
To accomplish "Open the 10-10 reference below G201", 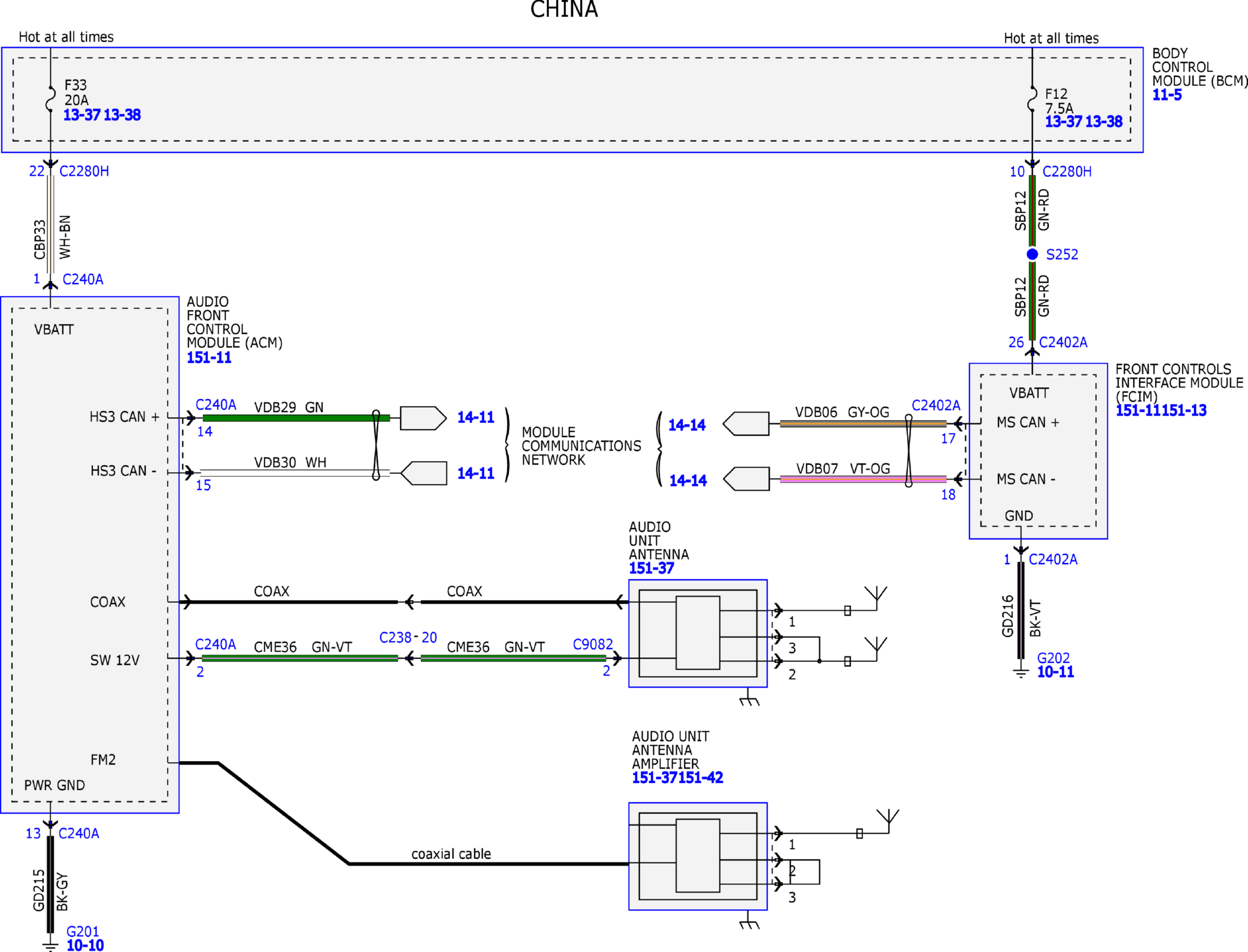I will 85,945.
